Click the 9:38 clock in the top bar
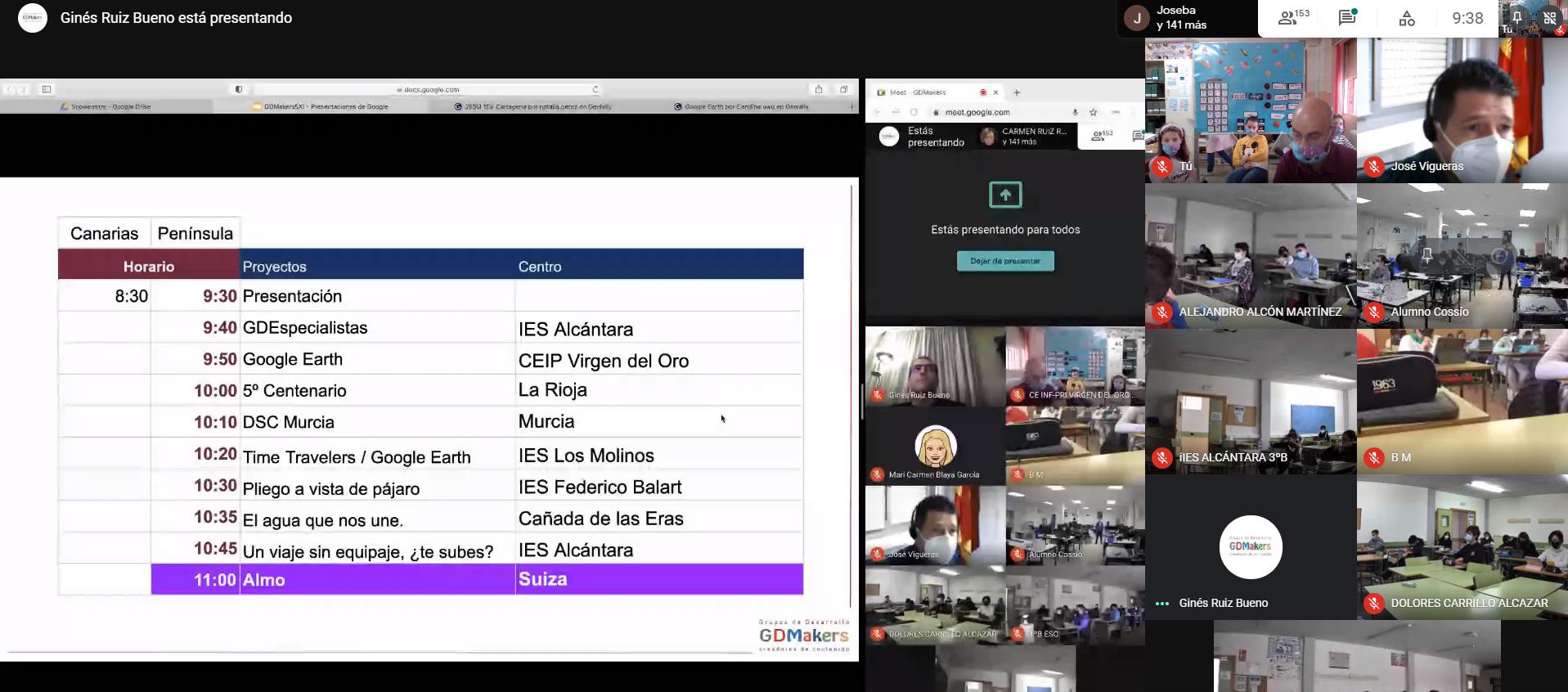Screen dimensions: 1568x692 1467,18
